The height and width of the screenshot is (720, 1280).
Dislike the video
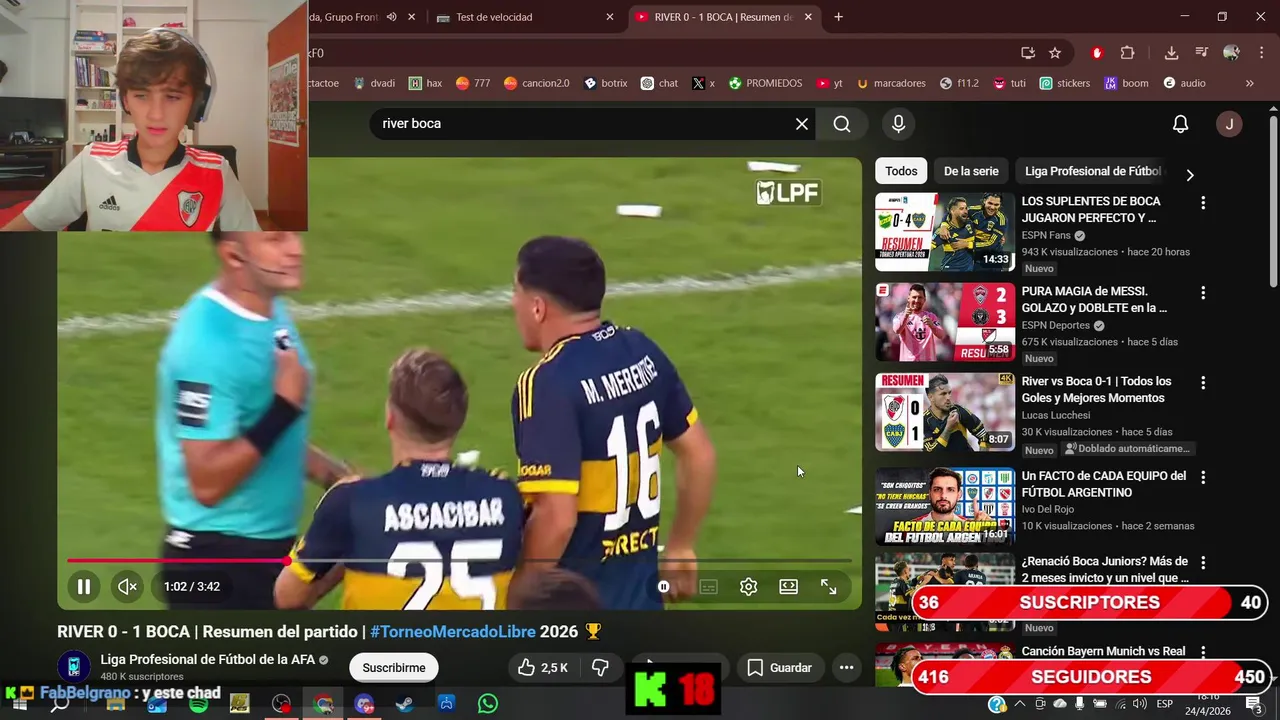click(600, 668)
